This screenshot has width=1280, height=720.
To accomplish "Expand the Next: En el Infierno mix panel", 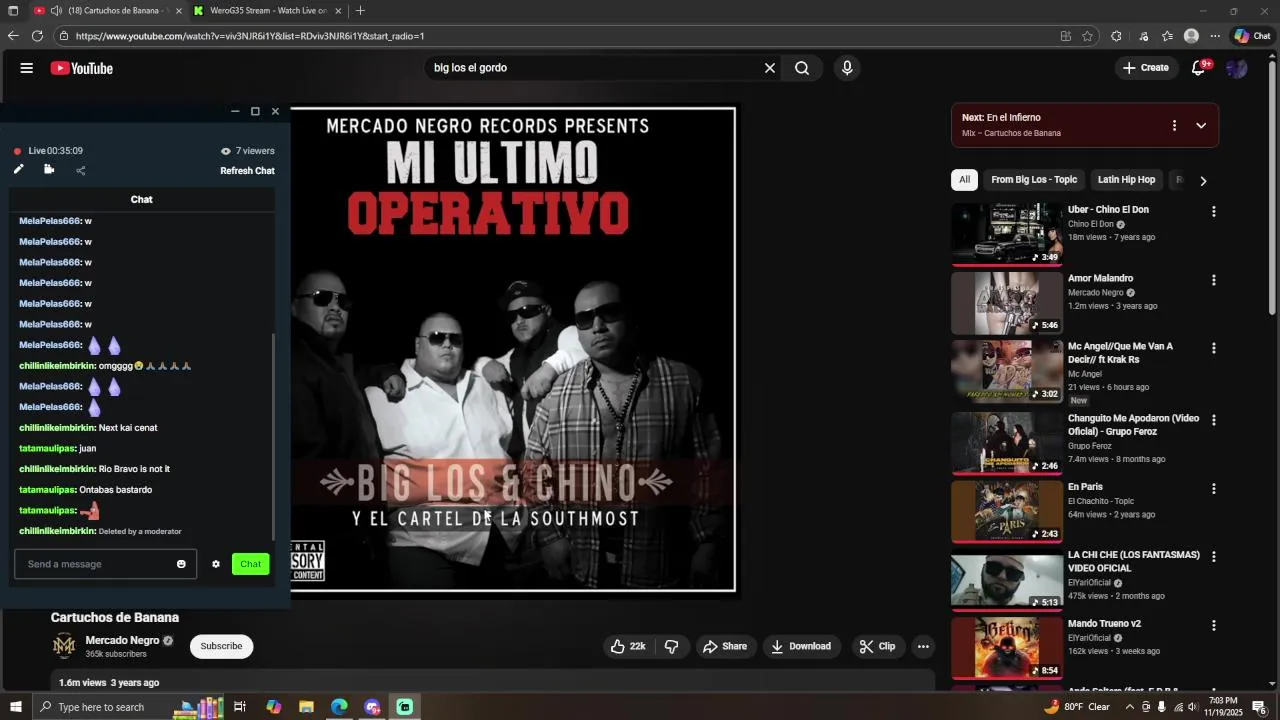I will click(x=1201, y=125).
